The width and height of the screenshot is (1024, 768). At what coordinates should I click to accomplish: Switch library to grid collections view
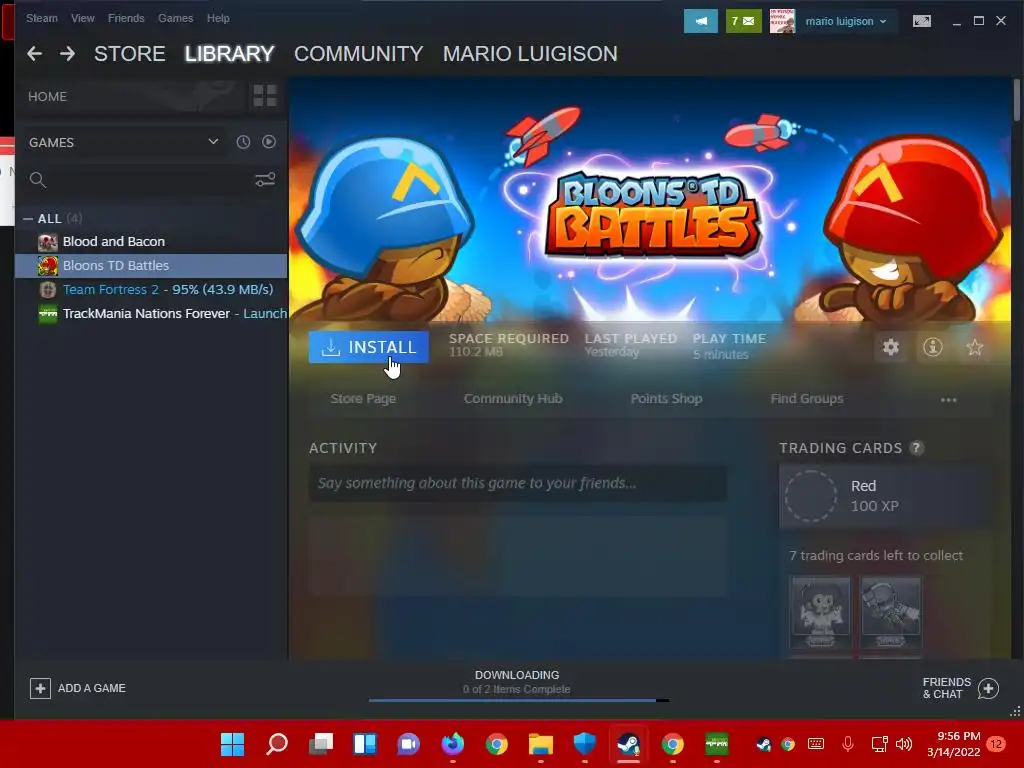click(x=264, y=96)
